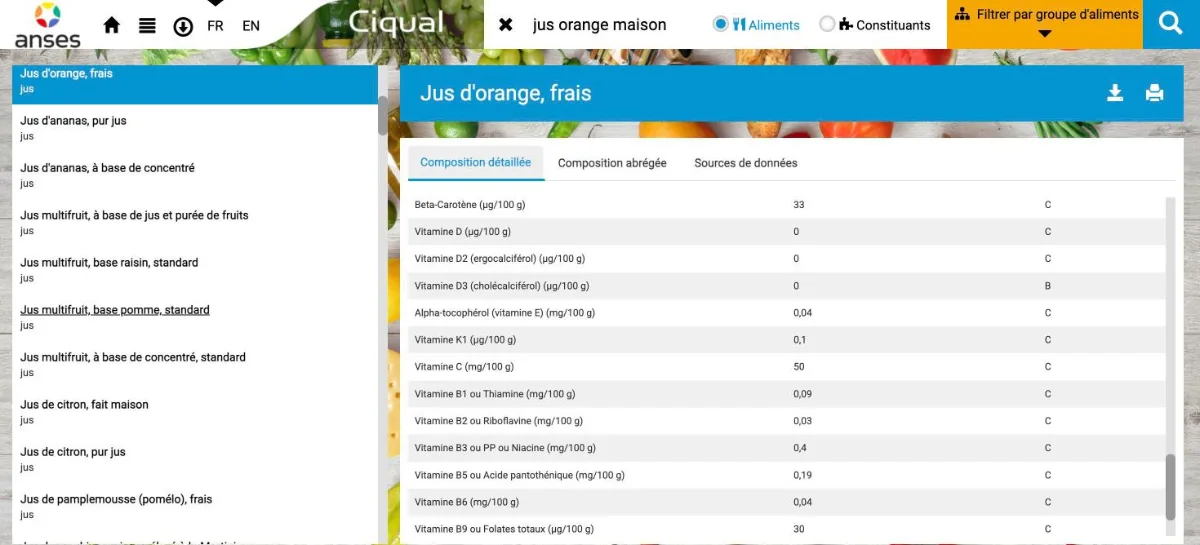Select 'Jus de citron, pur jus' result
1200x545 pixels.
click(x=194, y=459)
